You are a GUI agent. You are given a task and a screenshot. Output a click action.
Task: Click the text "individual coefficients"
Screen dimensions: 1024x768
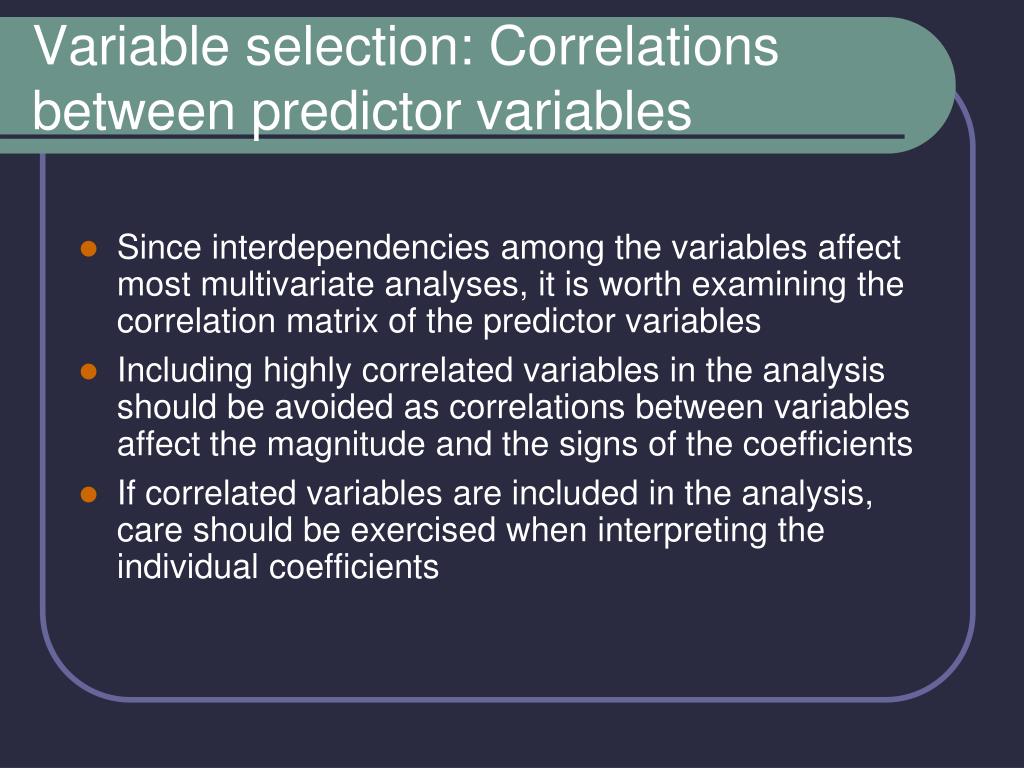coord(278,566)
